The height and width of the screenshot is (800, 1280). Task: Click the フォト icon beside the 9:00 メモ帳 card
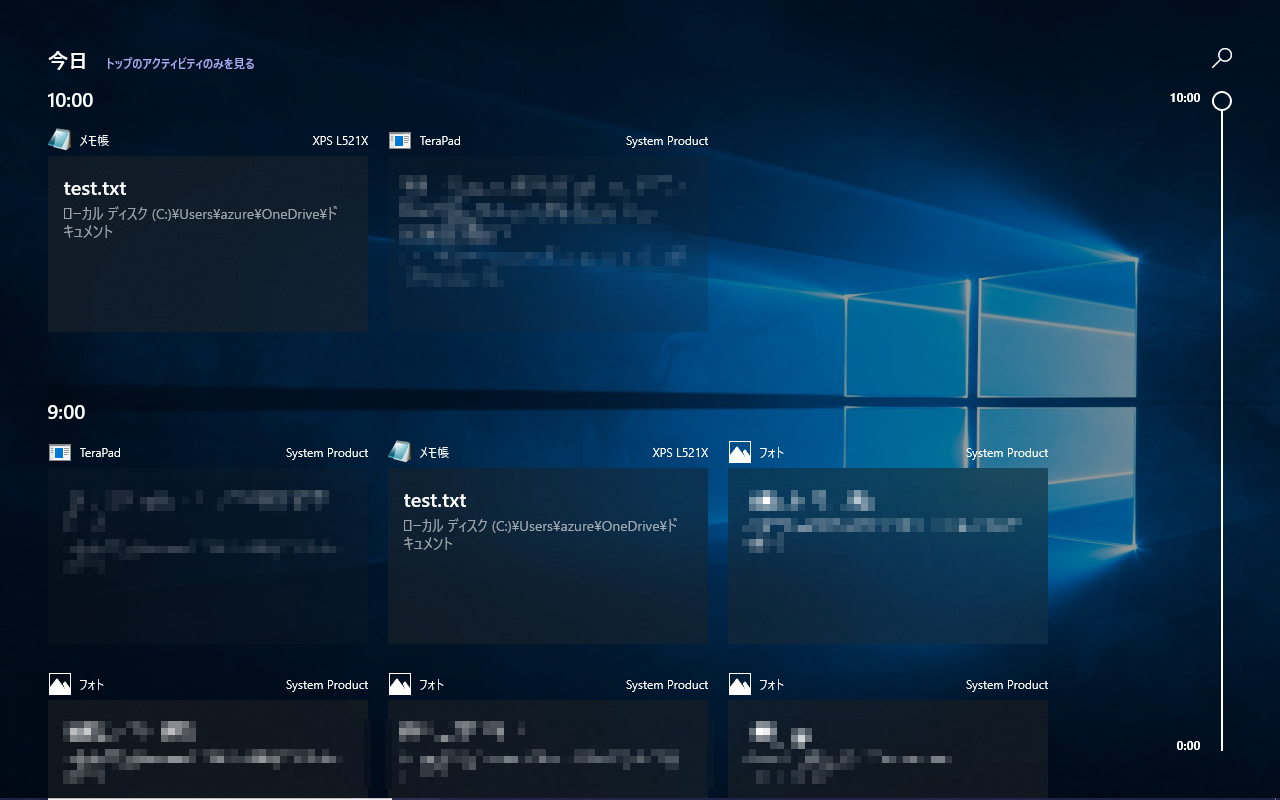click(x=740, y=453)
